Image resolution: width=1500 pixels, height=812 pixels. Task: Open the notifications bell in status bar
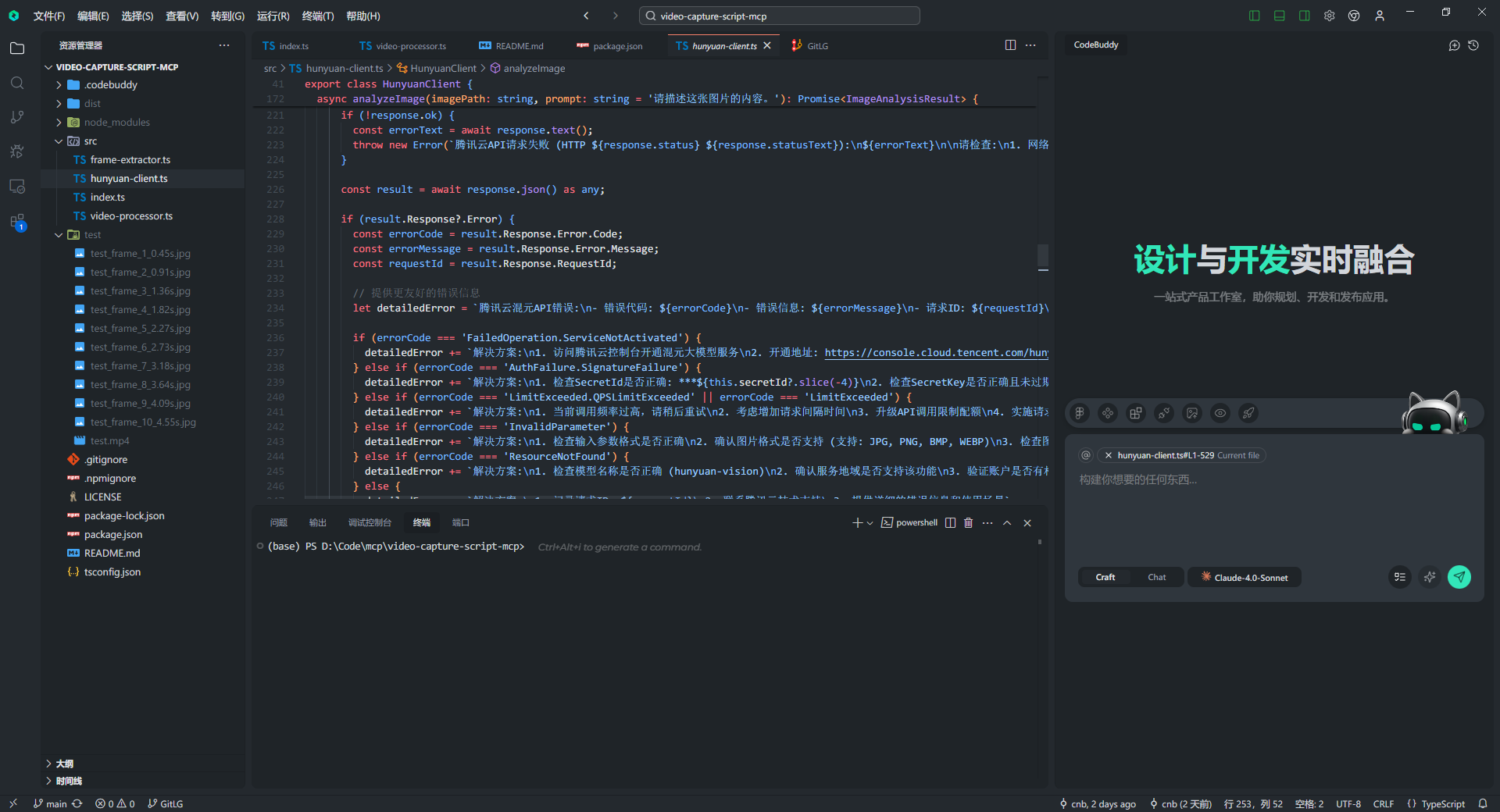tap(1483, 803)
